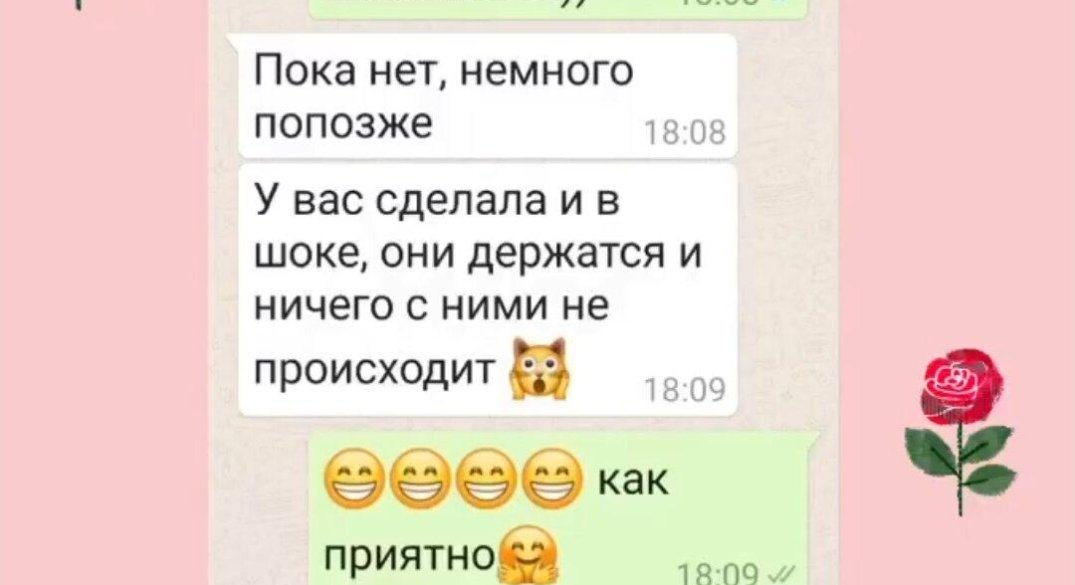Click the word 'попозже' in first message
Image resolution: width=1075 pixels, height=585 pixels.
[x=343, y=123]
